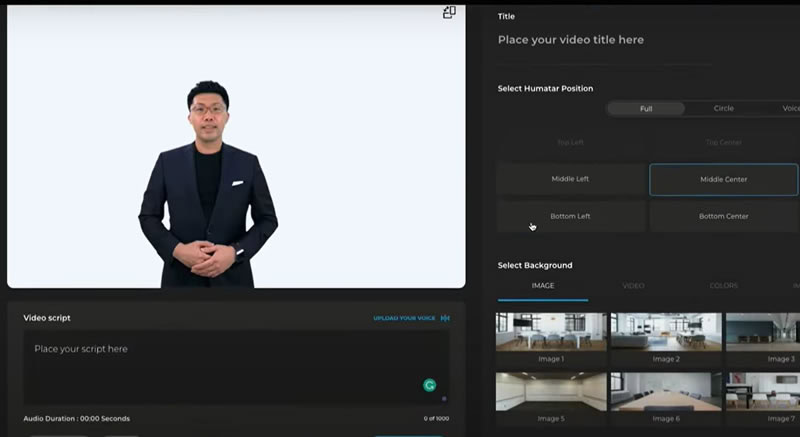Choose Middle Left humatar position

tap(570, 179)
